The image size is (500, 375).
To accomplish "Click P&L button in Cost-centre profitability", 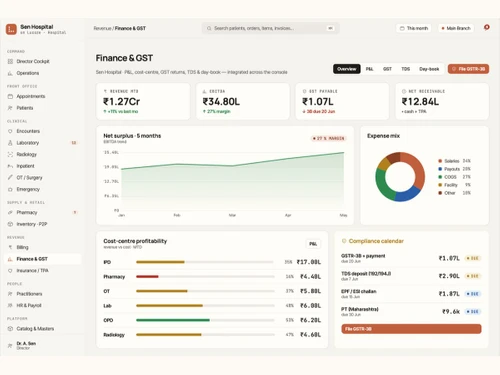I will [x=313, y=244].
